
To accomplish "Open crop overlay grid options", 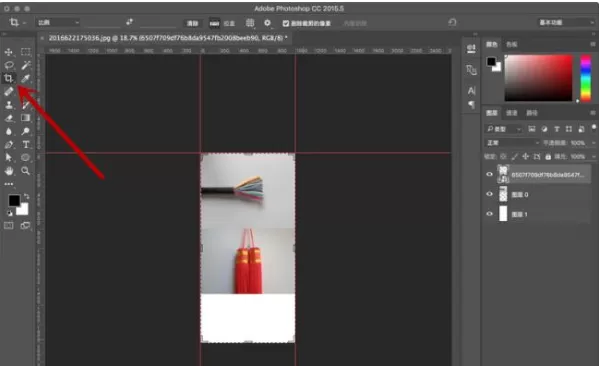I will point(250,23).
